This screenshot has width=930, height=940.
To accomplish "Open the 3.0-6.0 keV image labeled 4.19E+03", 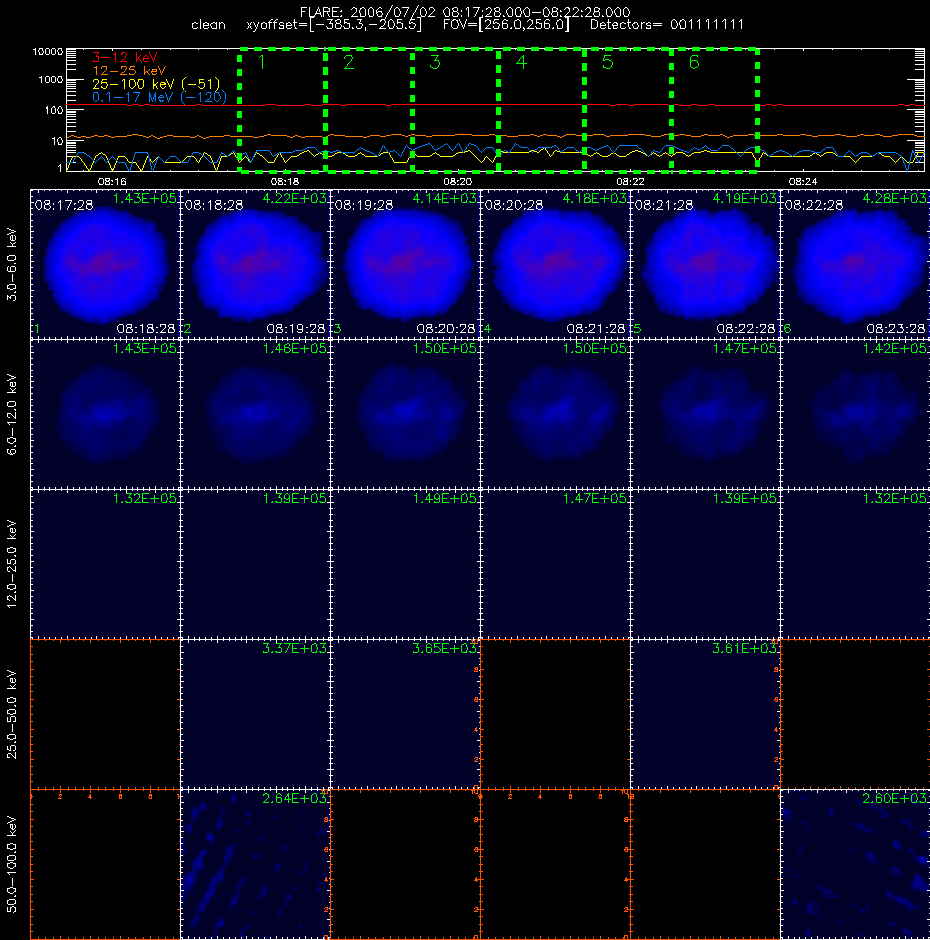I will [x=705, y=264].
